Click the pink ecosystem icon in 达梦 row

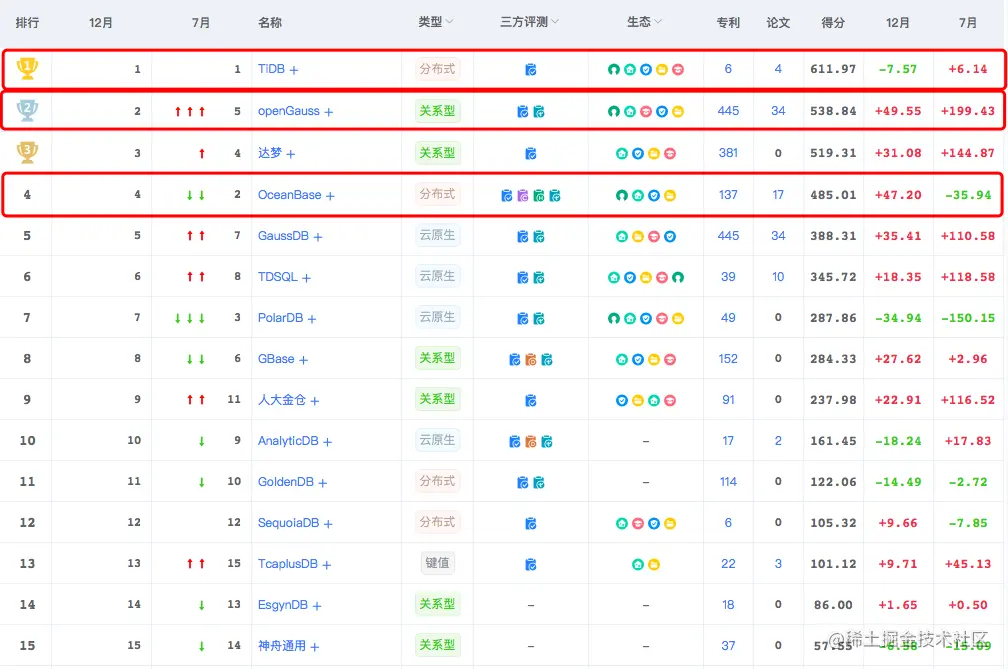(x=670, y=154)
